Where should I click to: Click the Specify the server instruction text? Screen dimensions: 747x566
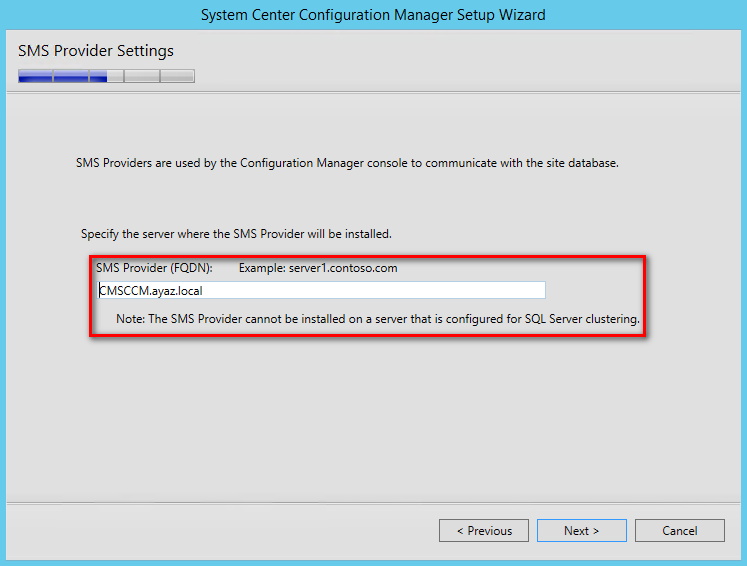click(x=236, y=234)
